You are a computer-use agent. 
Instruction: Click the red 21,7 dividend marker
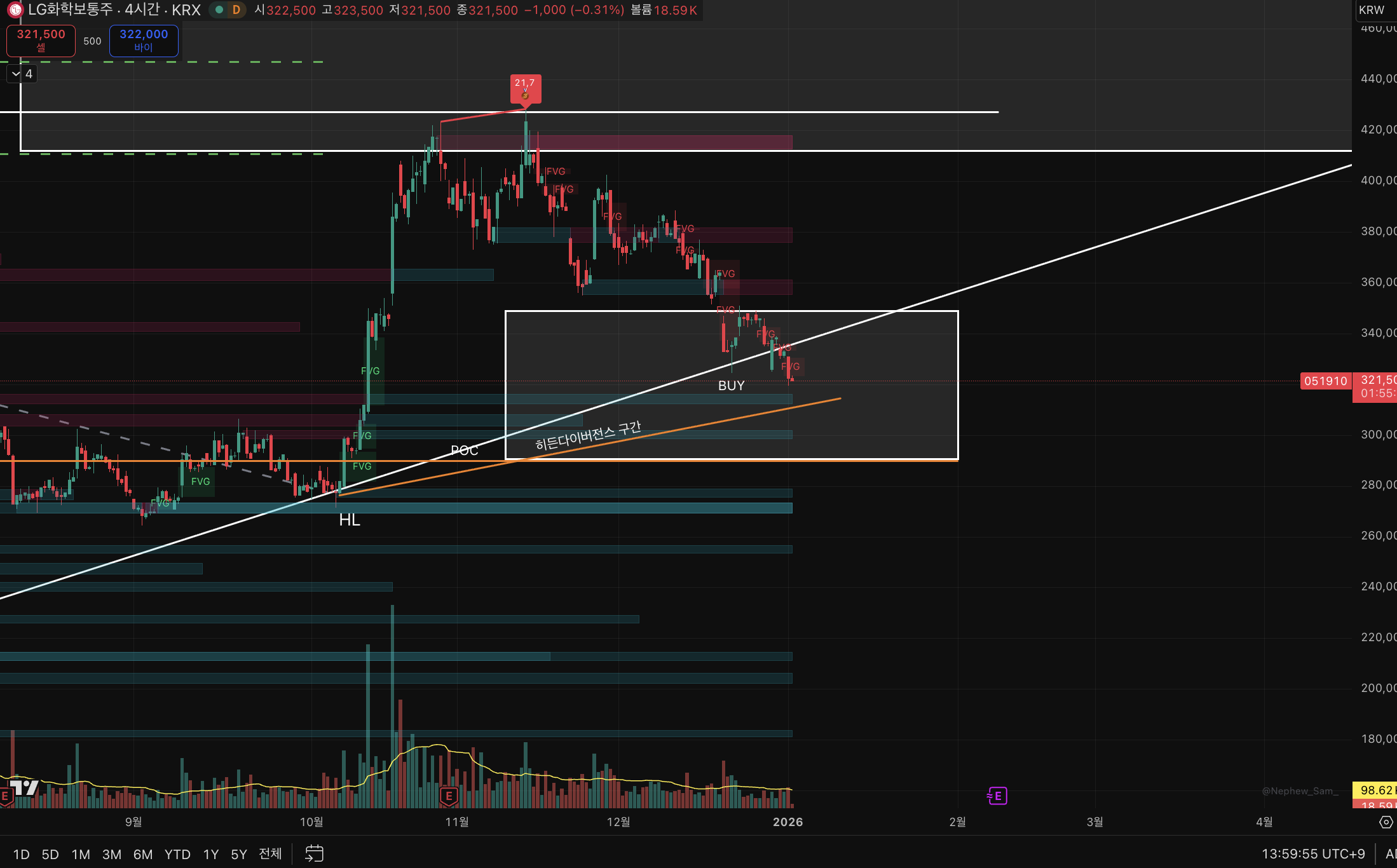click(526, 88)
